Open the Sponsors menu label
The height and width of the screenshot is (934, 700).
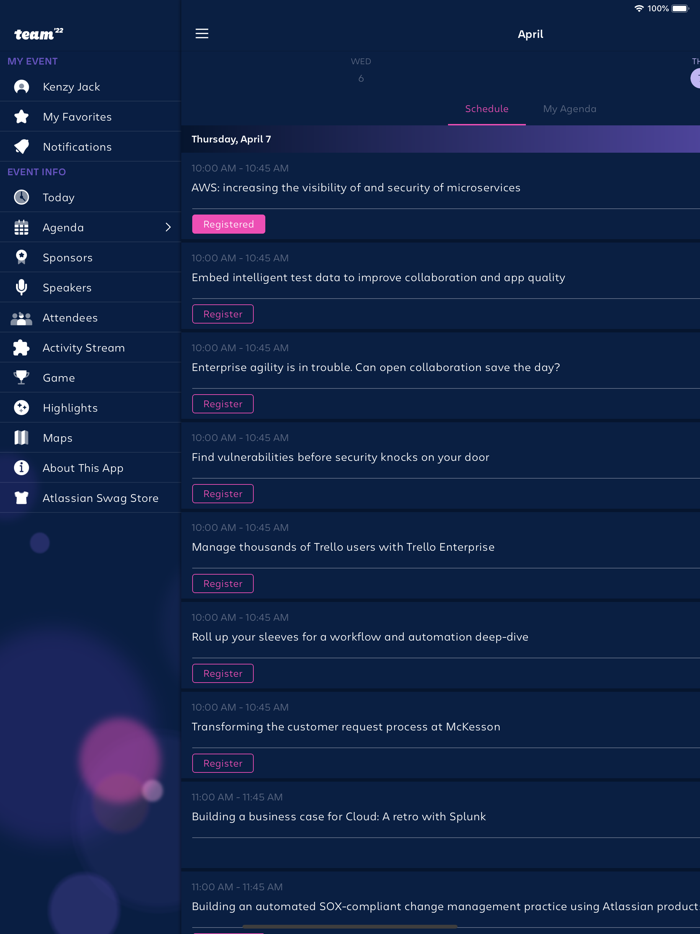(x=67, y=257)
